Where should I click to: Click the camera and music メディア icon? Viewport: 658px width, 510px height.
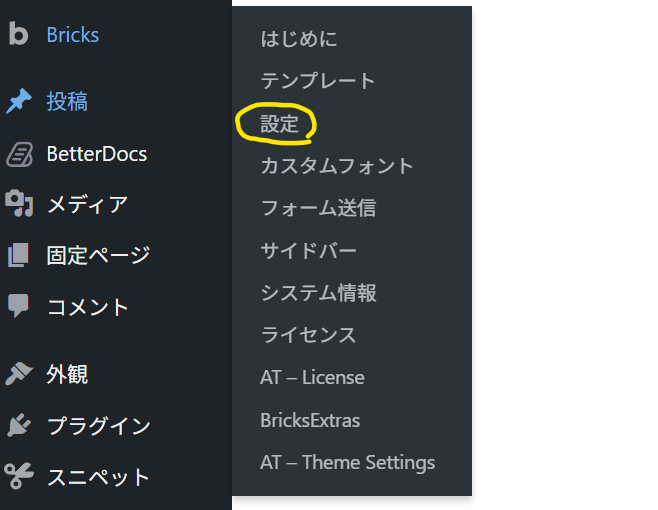tap(19, 204)
